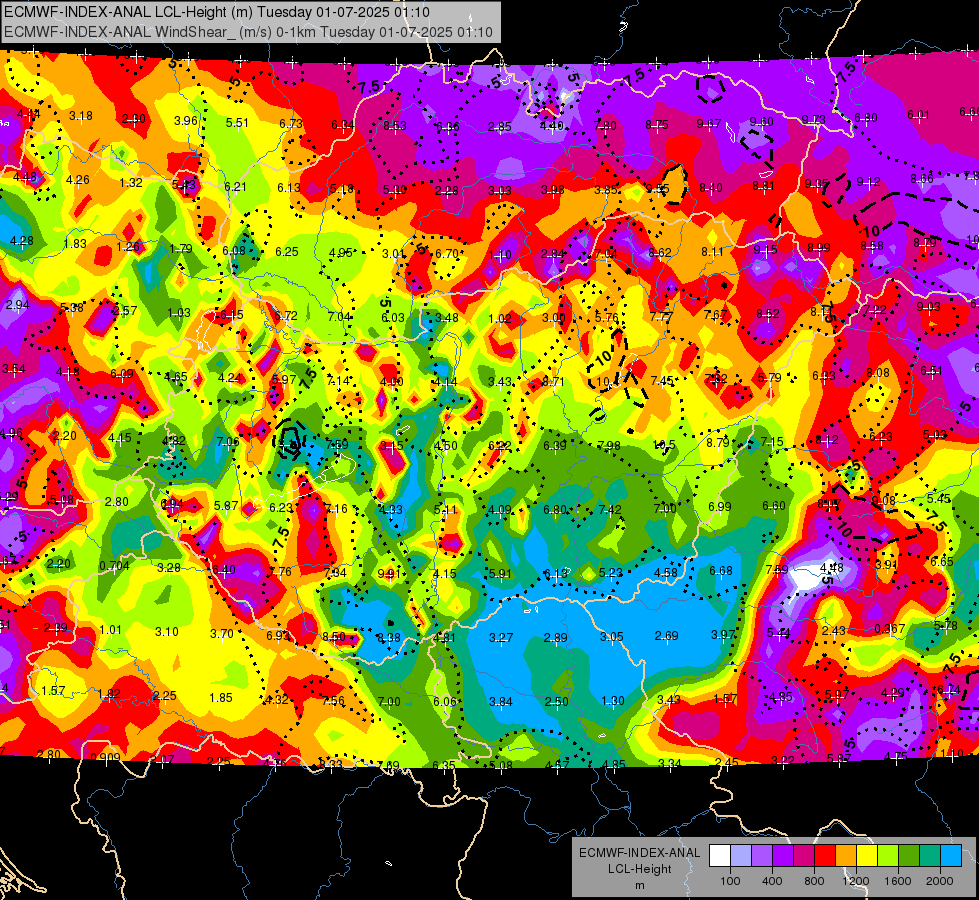Click the legend unit label 'm'
Screen dimensions: 979x900
click(x=639, y=885)
